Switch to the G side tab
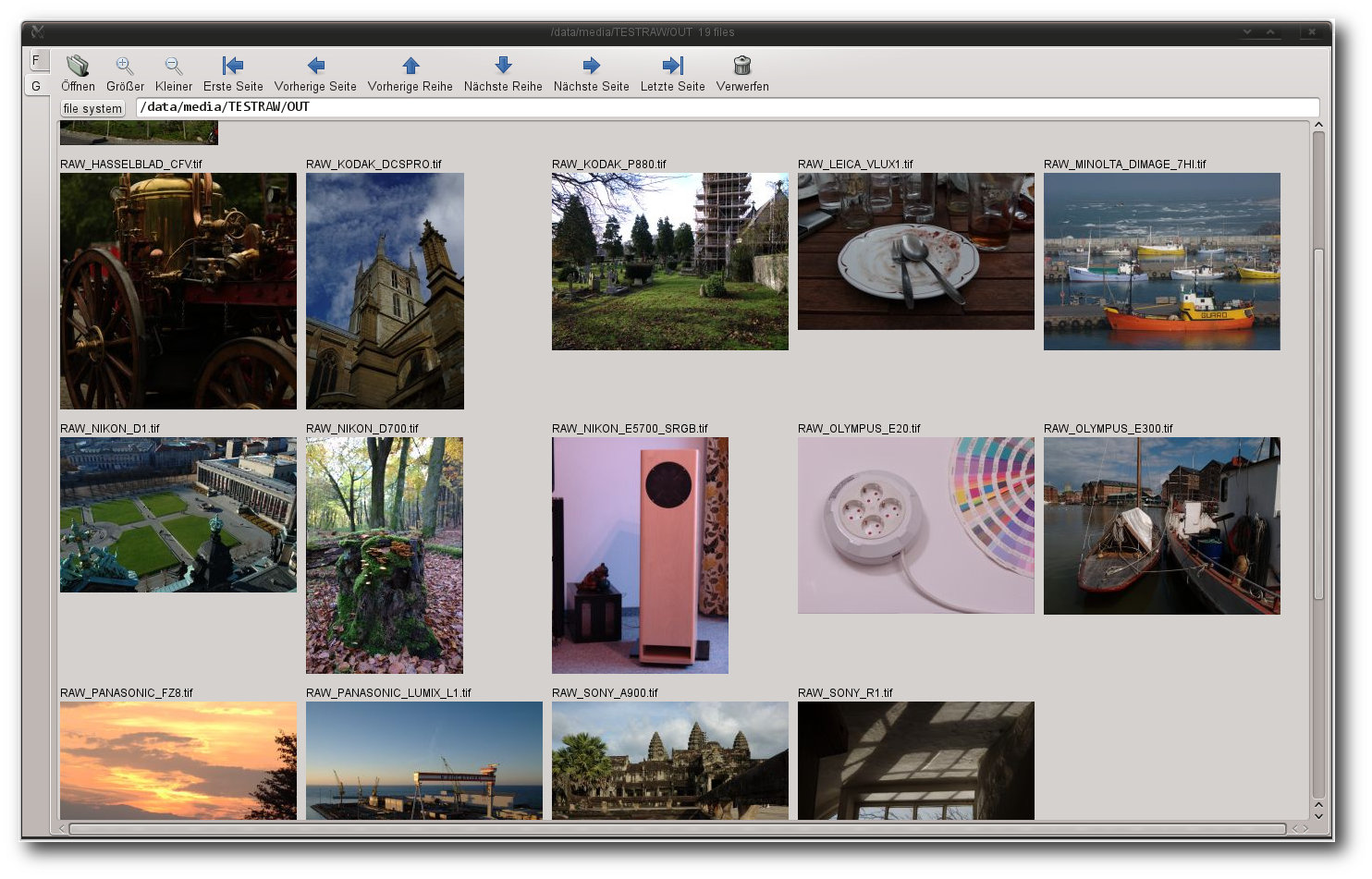This screenshot has height=879, width=1372. click(x=37, y=86)
